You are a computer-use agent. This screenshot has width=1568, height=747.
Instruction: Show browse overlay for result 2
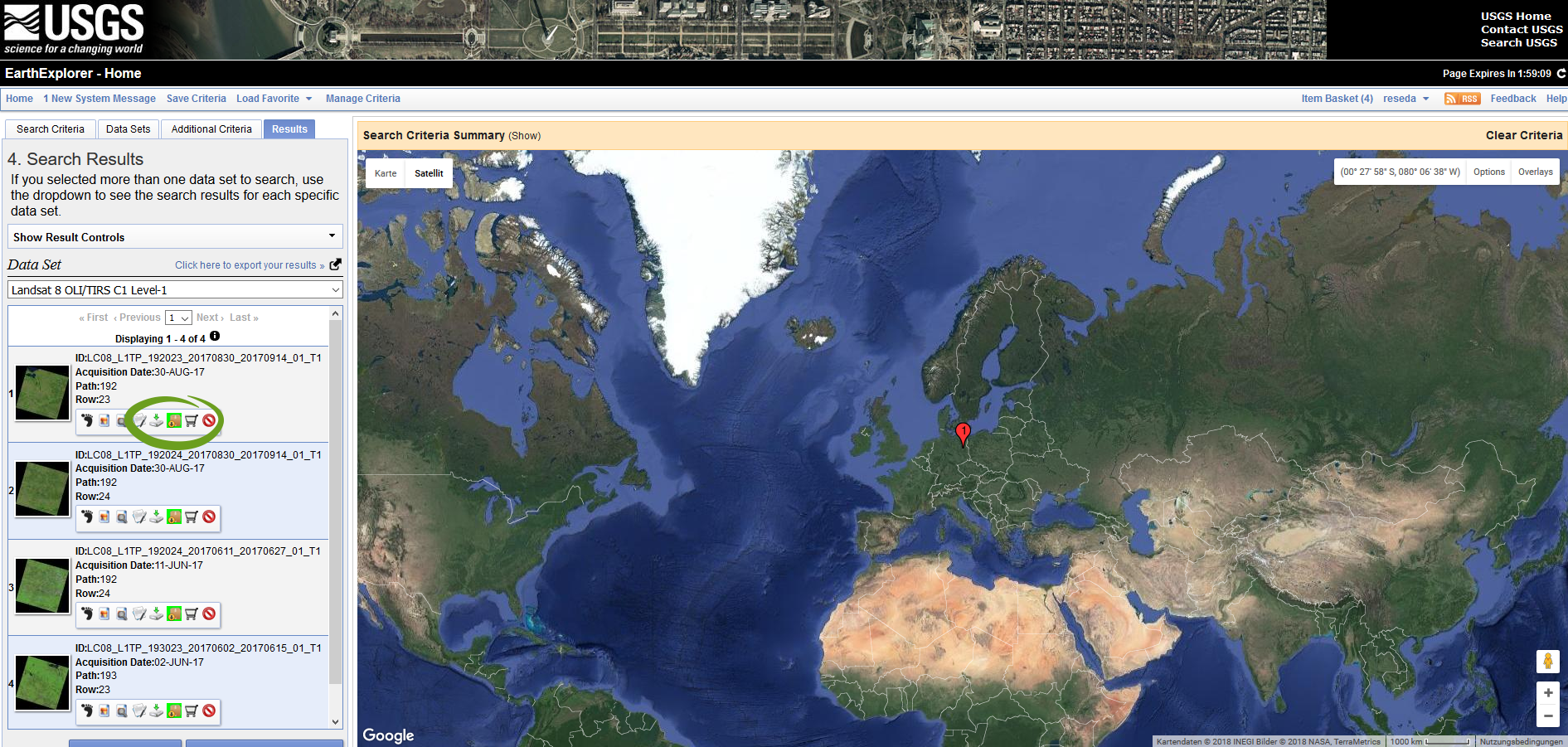pyautogui.click(x=104, y=517)
